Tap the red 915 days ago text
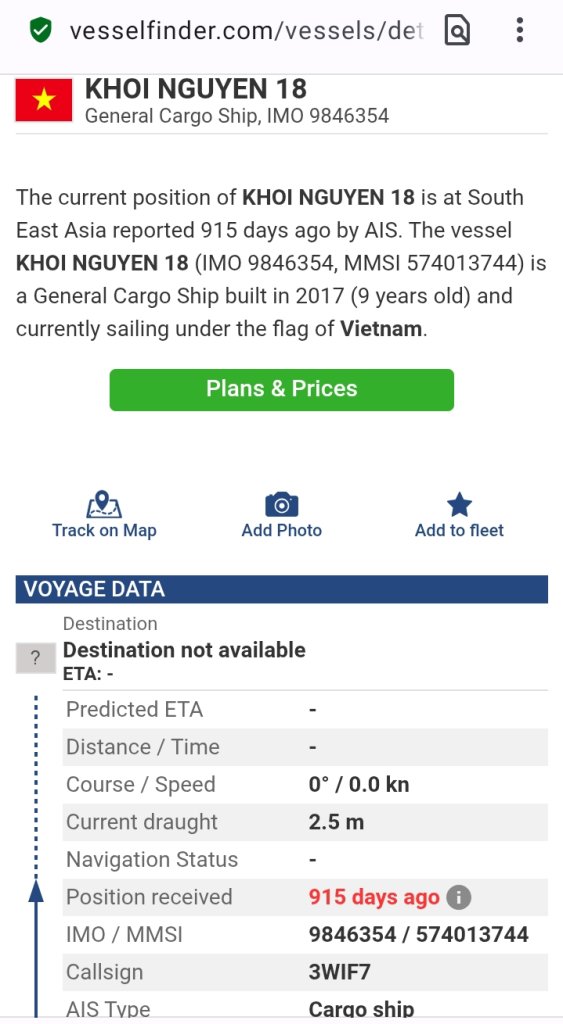The image size is (563, 1024). tap(374, 897)
